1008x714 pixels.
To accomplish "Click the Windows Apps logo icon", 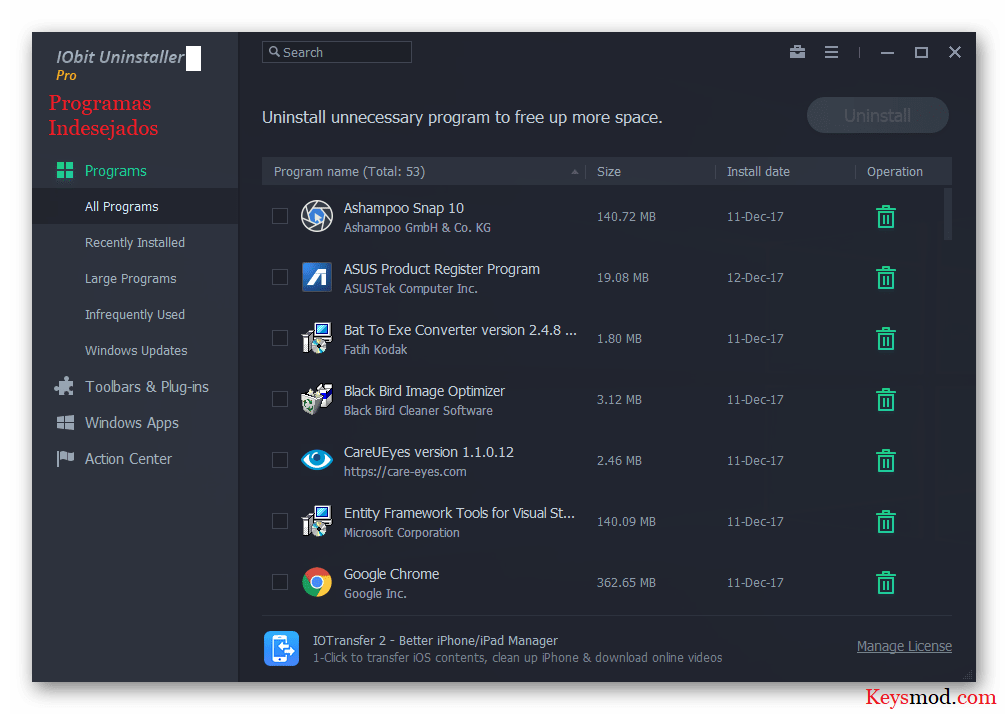I will 65,422.
